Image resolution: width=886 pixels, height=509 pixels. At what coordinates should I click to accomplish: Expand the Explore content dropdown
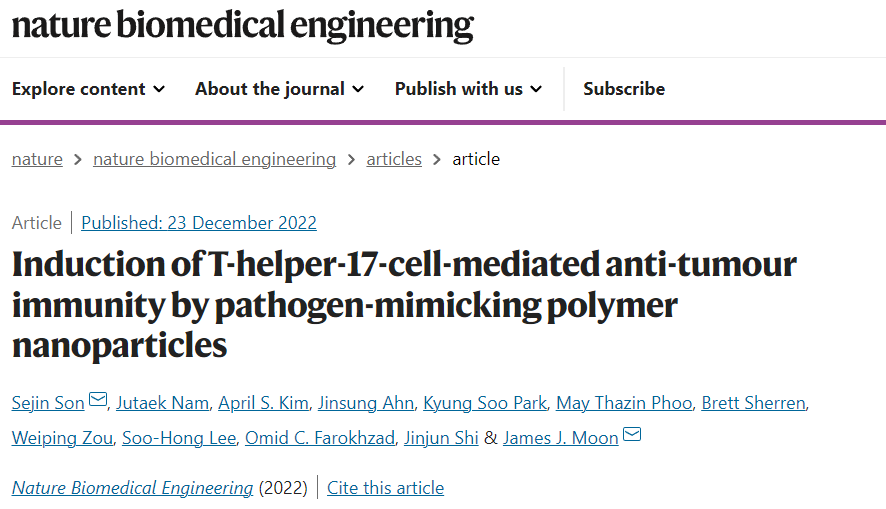[x=89, y=89]
